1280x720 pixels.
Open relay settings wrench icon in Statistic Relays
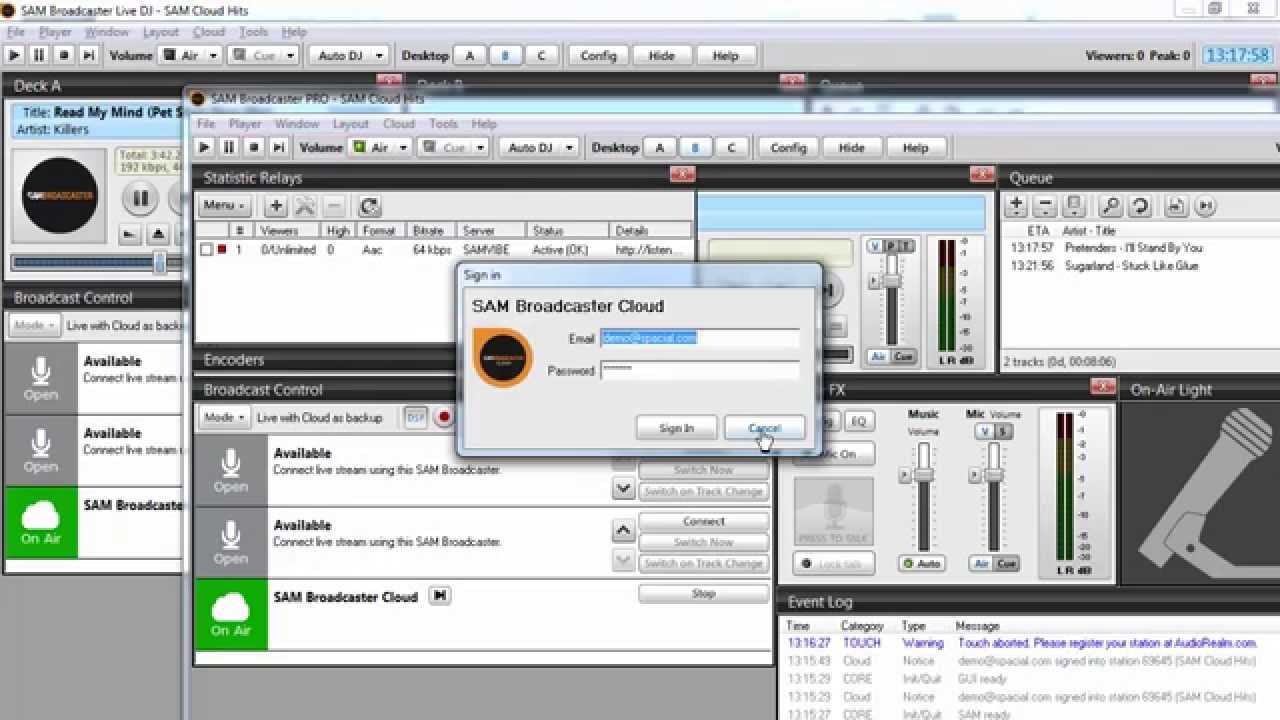(305, 206)
